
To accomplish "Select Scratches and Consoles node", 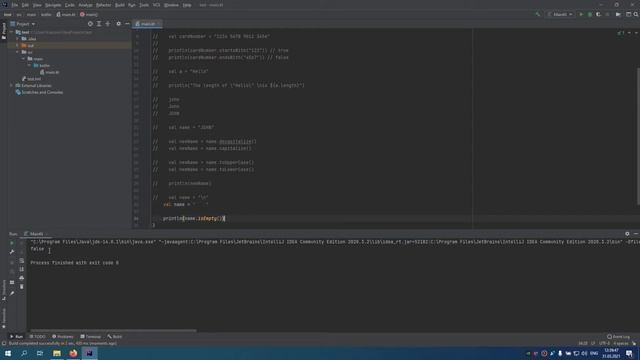I will point(39,92).
